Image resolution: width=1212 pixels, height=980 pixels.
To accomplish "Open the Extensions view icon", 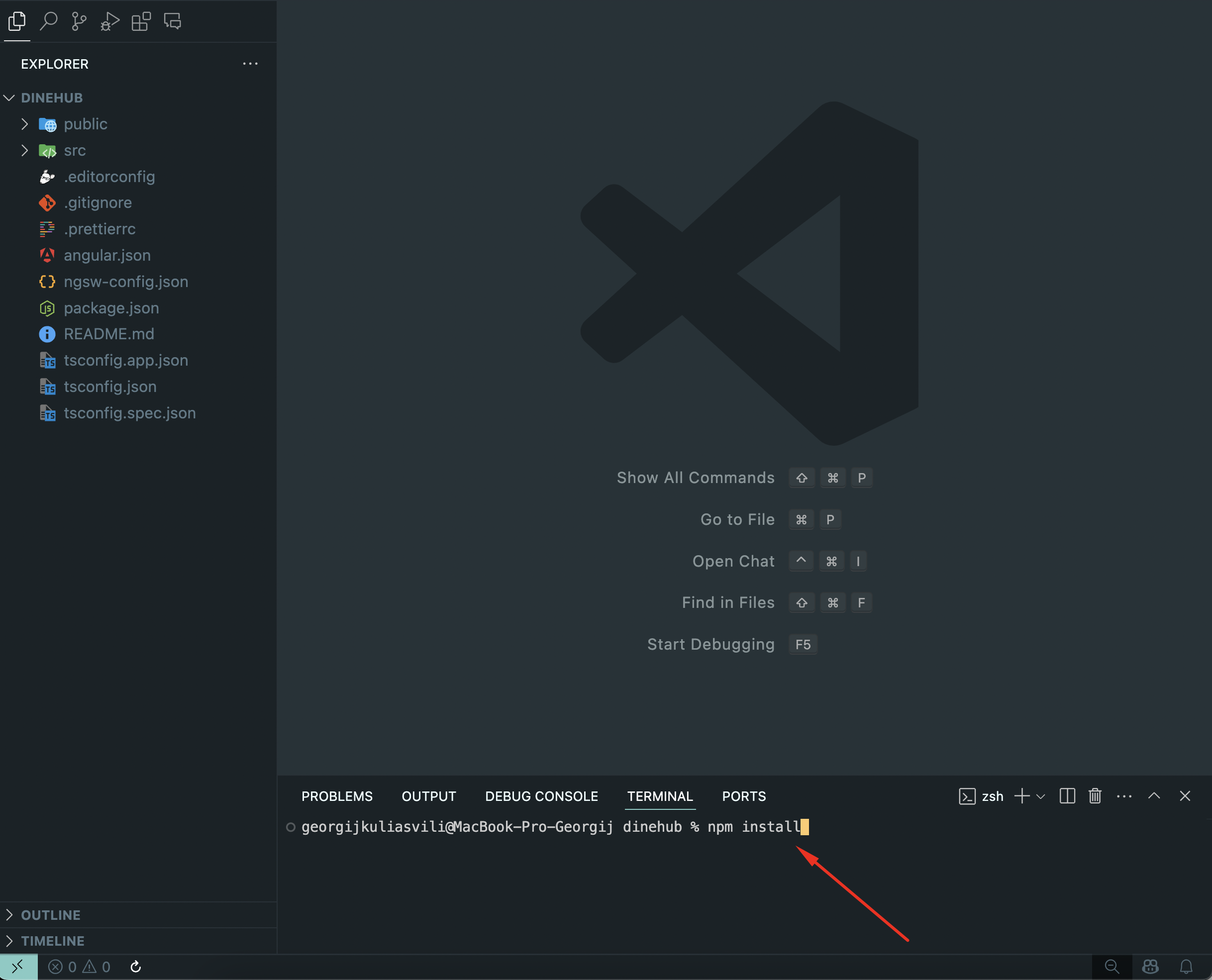I will tap(141, 21).
